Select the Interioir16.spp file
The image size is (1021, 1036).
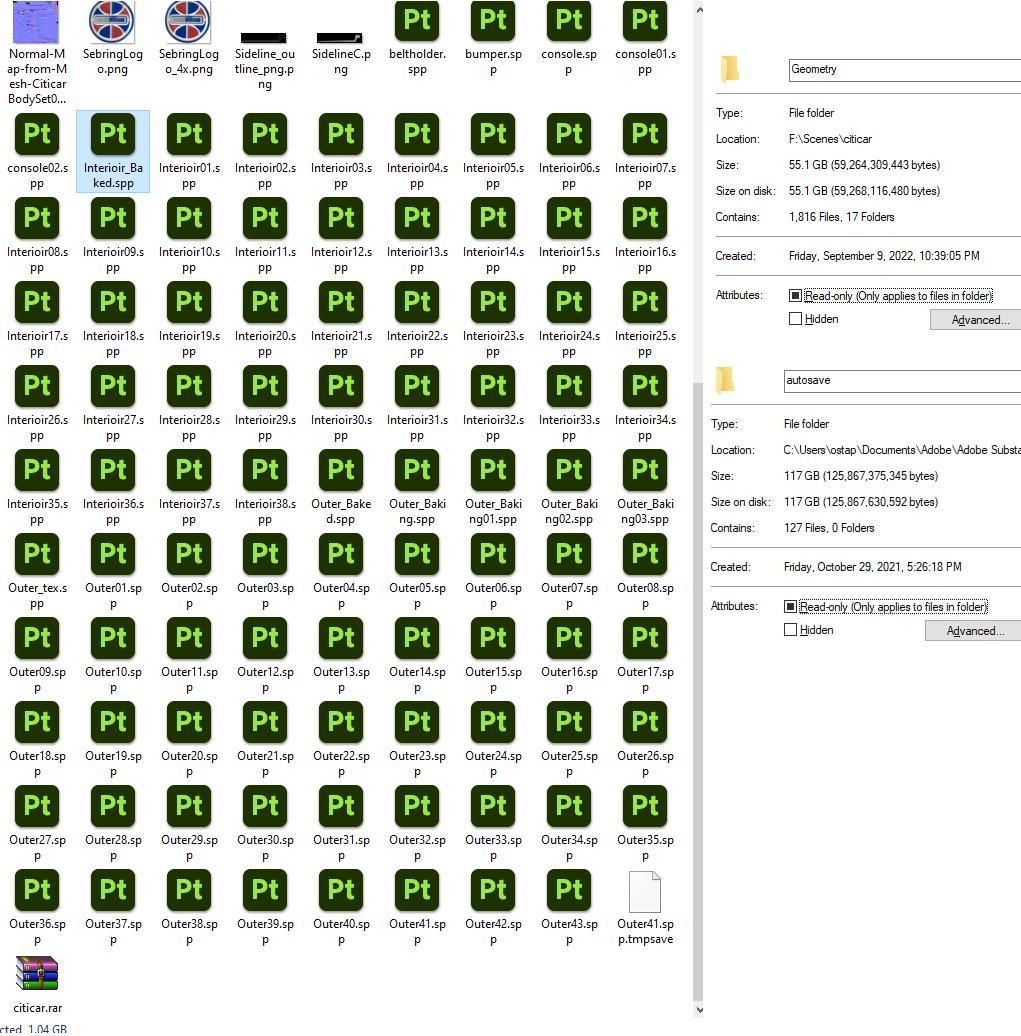pos(645,235)
